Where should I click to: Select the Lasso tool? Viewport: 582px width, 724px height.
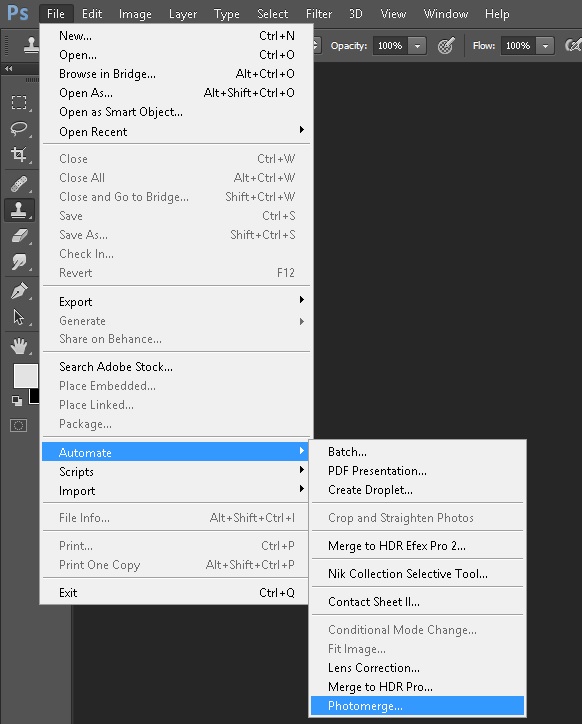click(x=19, y=128)
